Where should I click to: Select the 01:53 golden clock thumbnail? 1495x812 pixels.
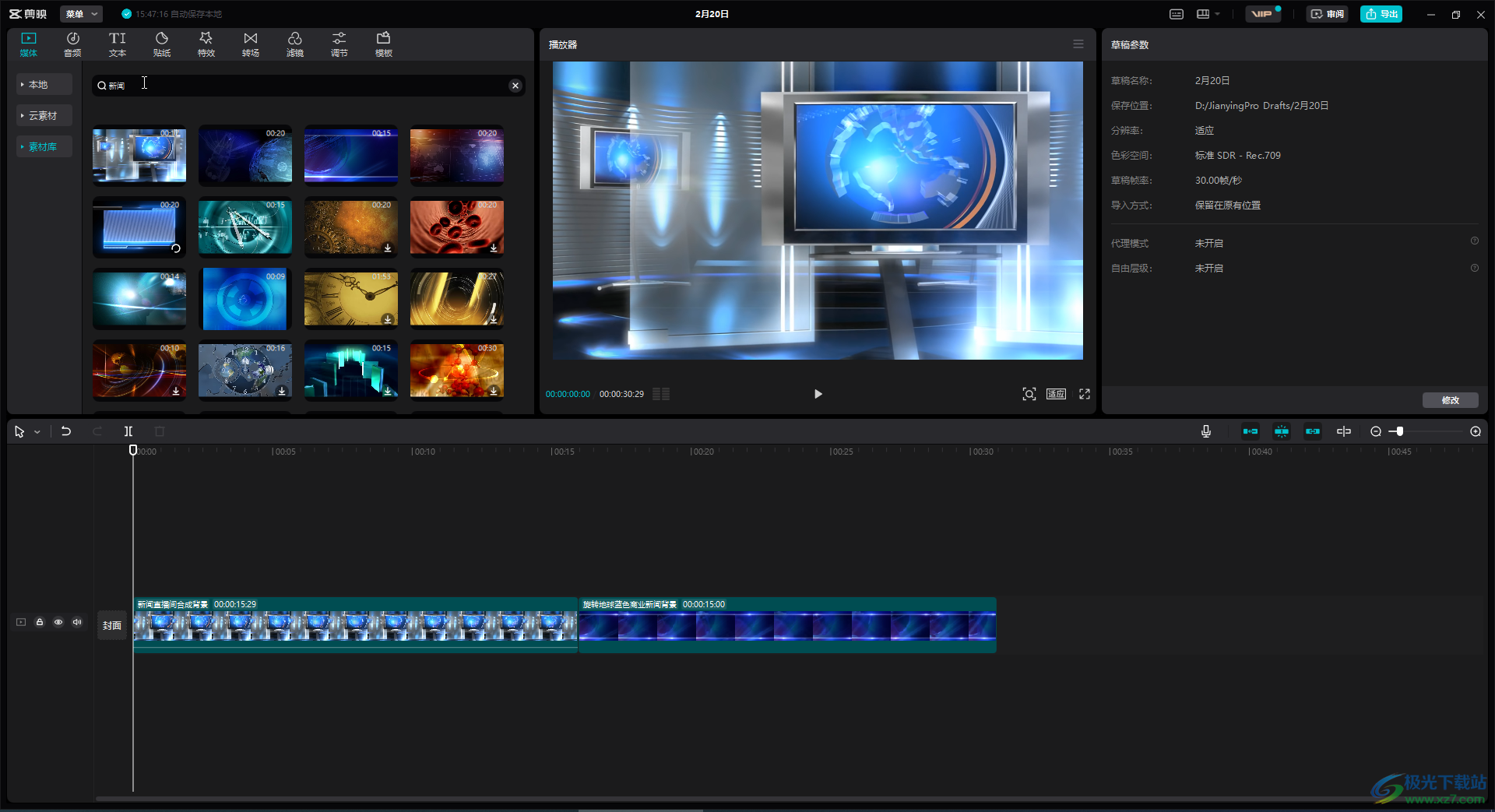tap(351, 298)
